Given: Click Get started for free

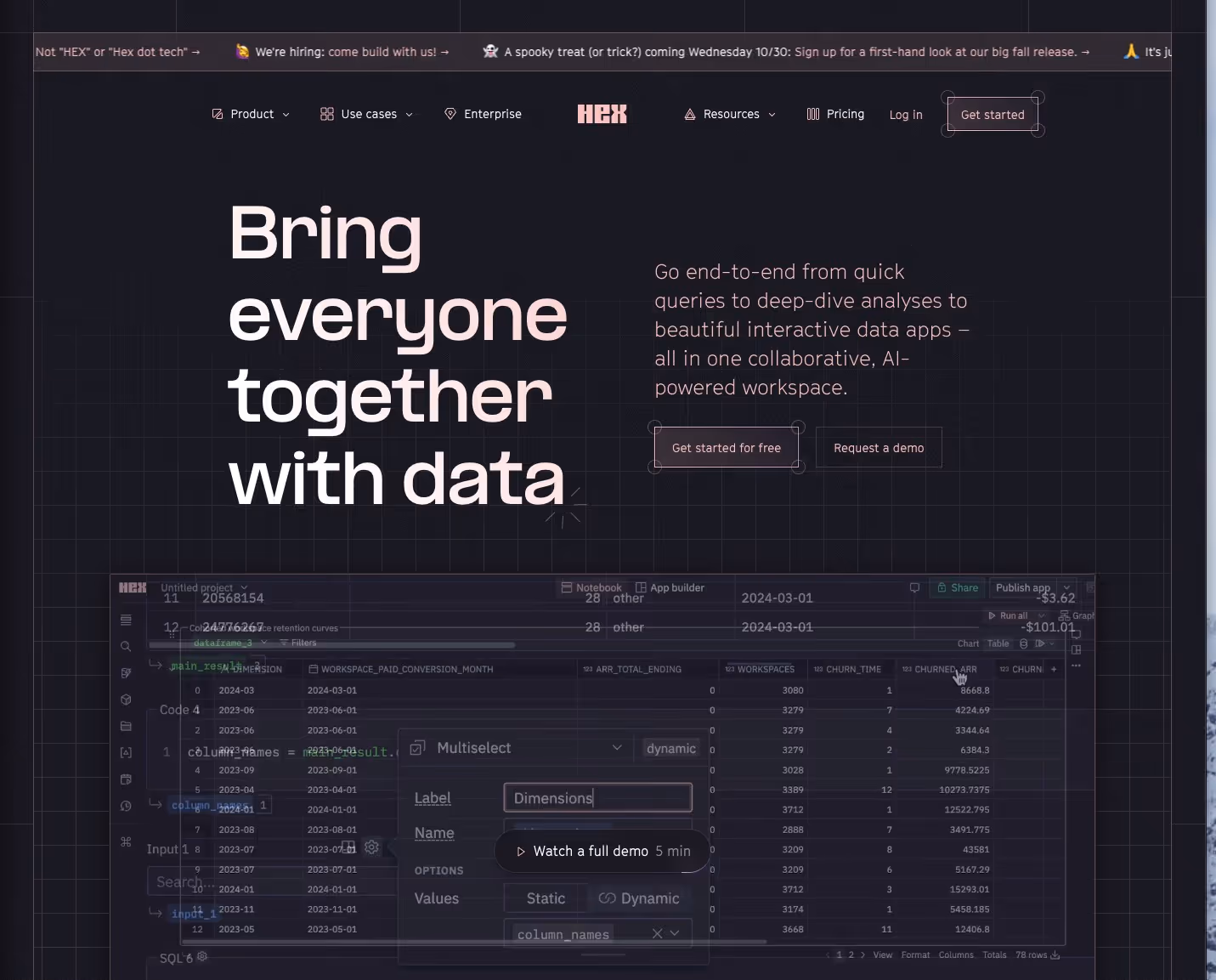Looking at the screenshot, I should click(x=727, y=448).
